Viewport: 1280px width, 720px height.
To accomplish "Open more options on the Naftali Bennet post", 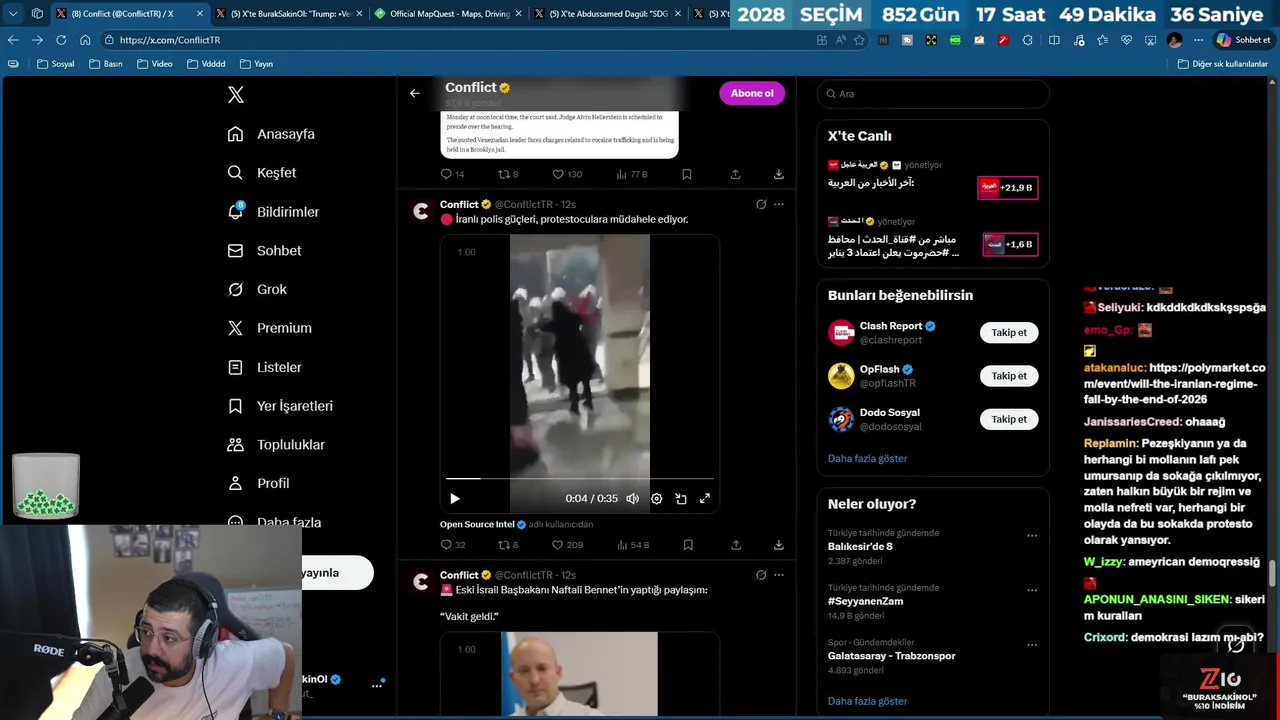I will coord(779,575).
